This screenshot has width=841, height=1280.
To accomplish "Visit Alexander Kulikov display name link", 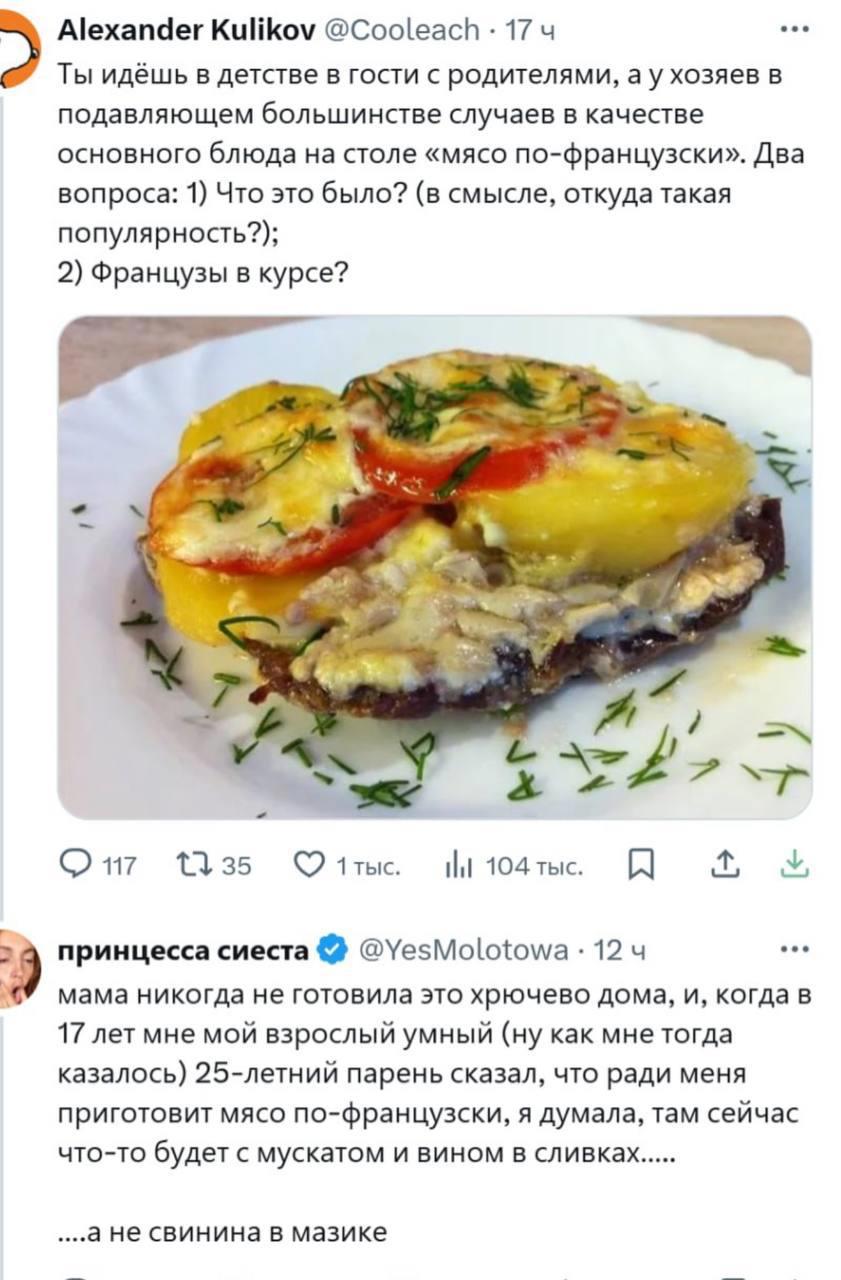I will tap(187, 31).
